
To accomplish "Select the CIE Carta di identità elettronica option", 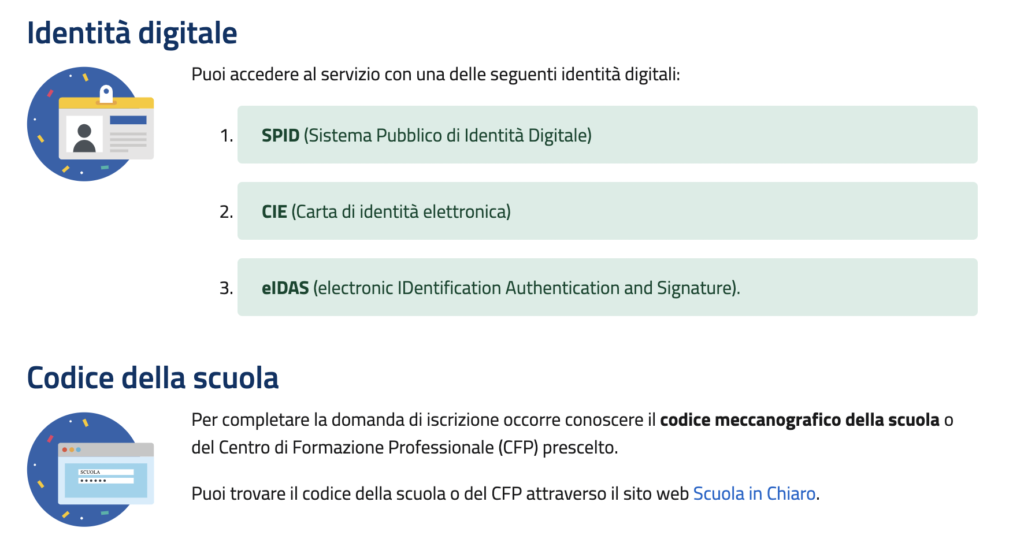I will (x=607, y=211).
